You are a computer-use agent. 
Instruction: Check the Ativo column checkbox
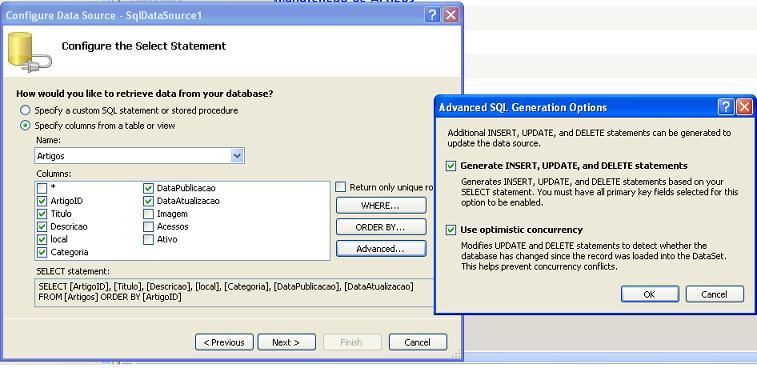click(149, 239)
